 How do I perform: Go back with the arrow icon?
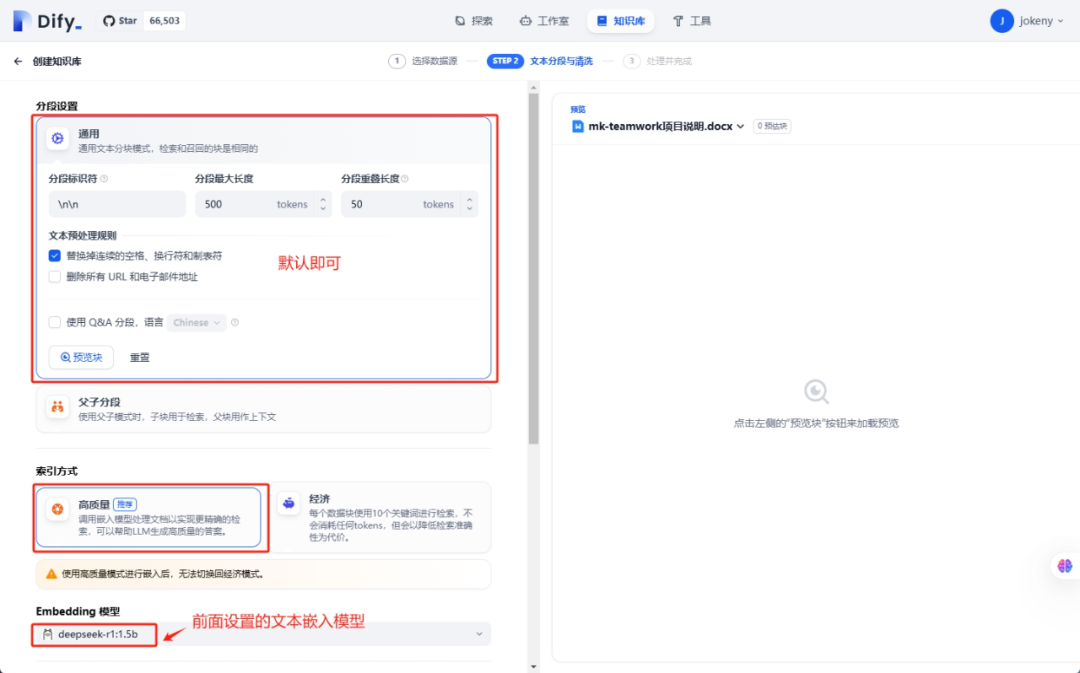click(18, 61)
